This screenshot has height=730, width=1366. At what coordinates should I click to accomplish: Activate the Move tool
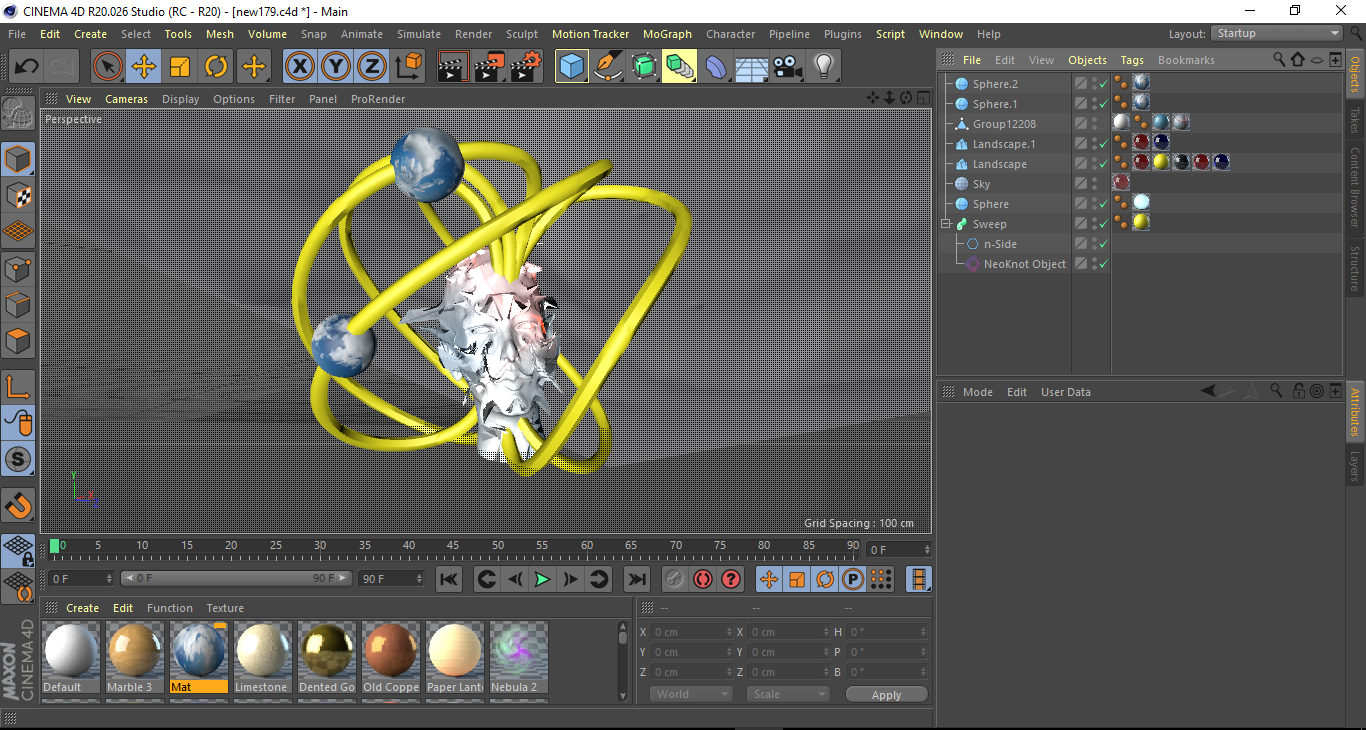(x=144, y=67)
